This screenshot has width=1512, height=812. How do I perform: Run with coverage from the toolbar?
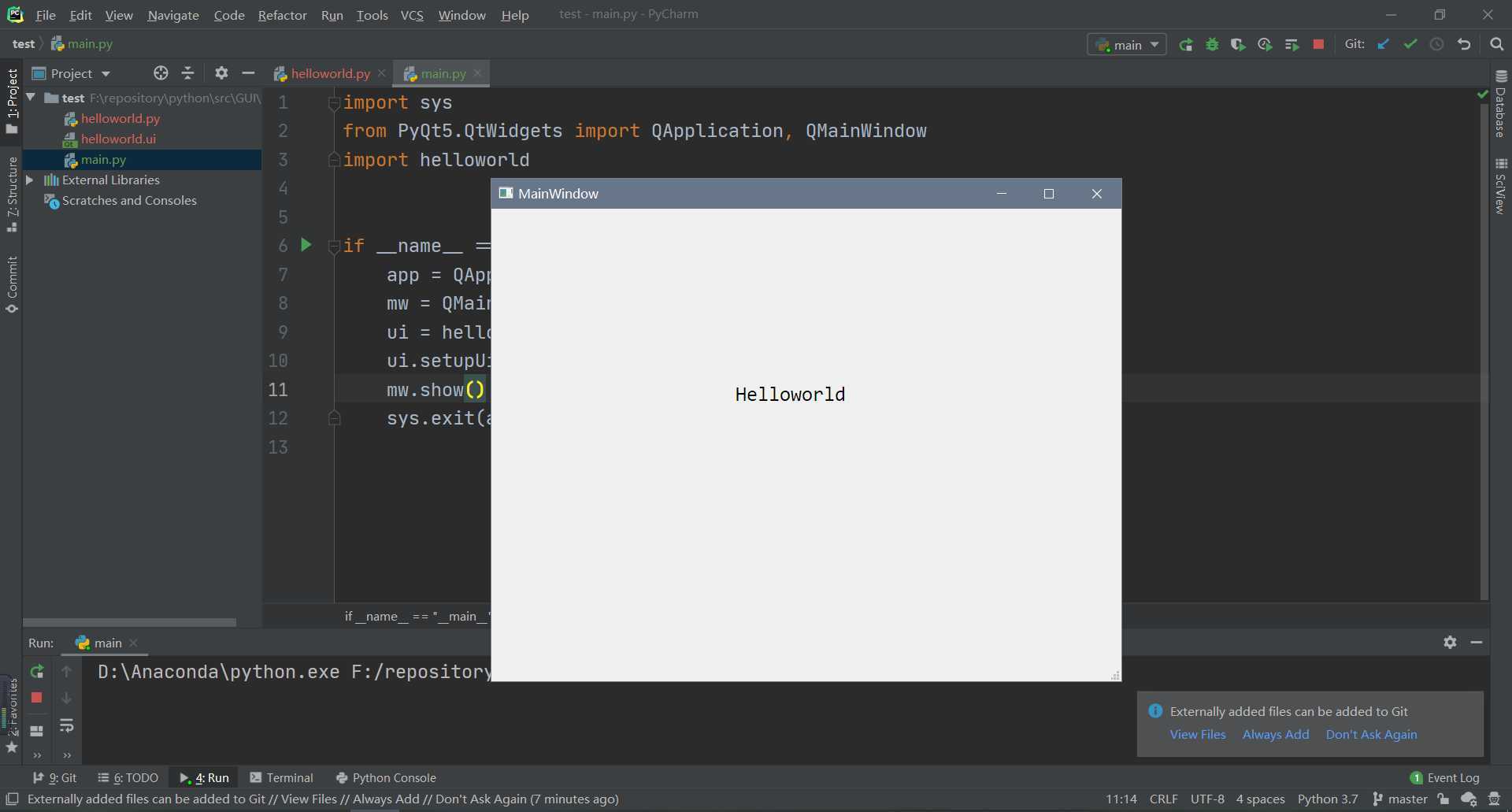tap(1239, 45)
